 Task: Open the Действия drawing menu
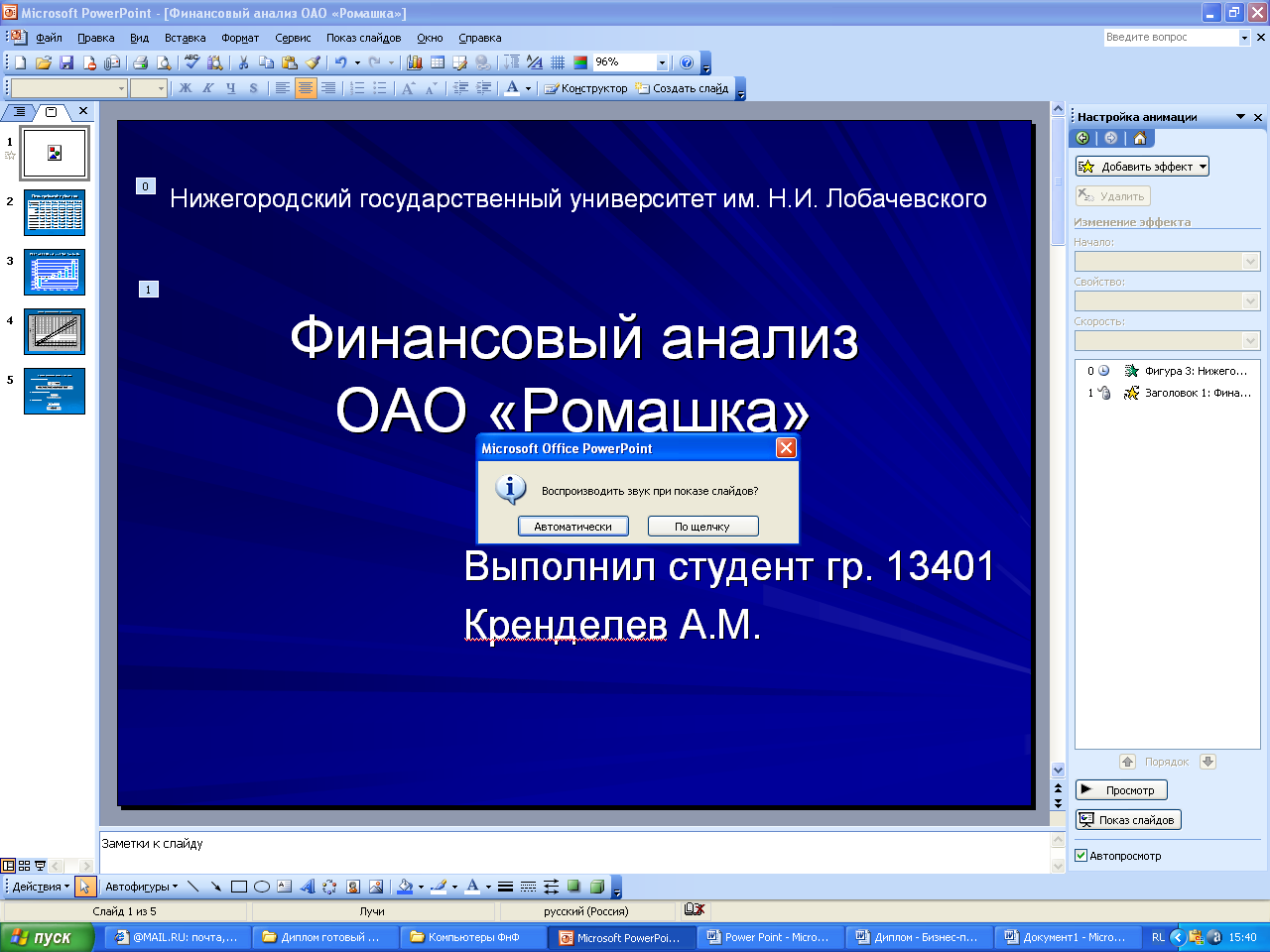tap(41, 887)
